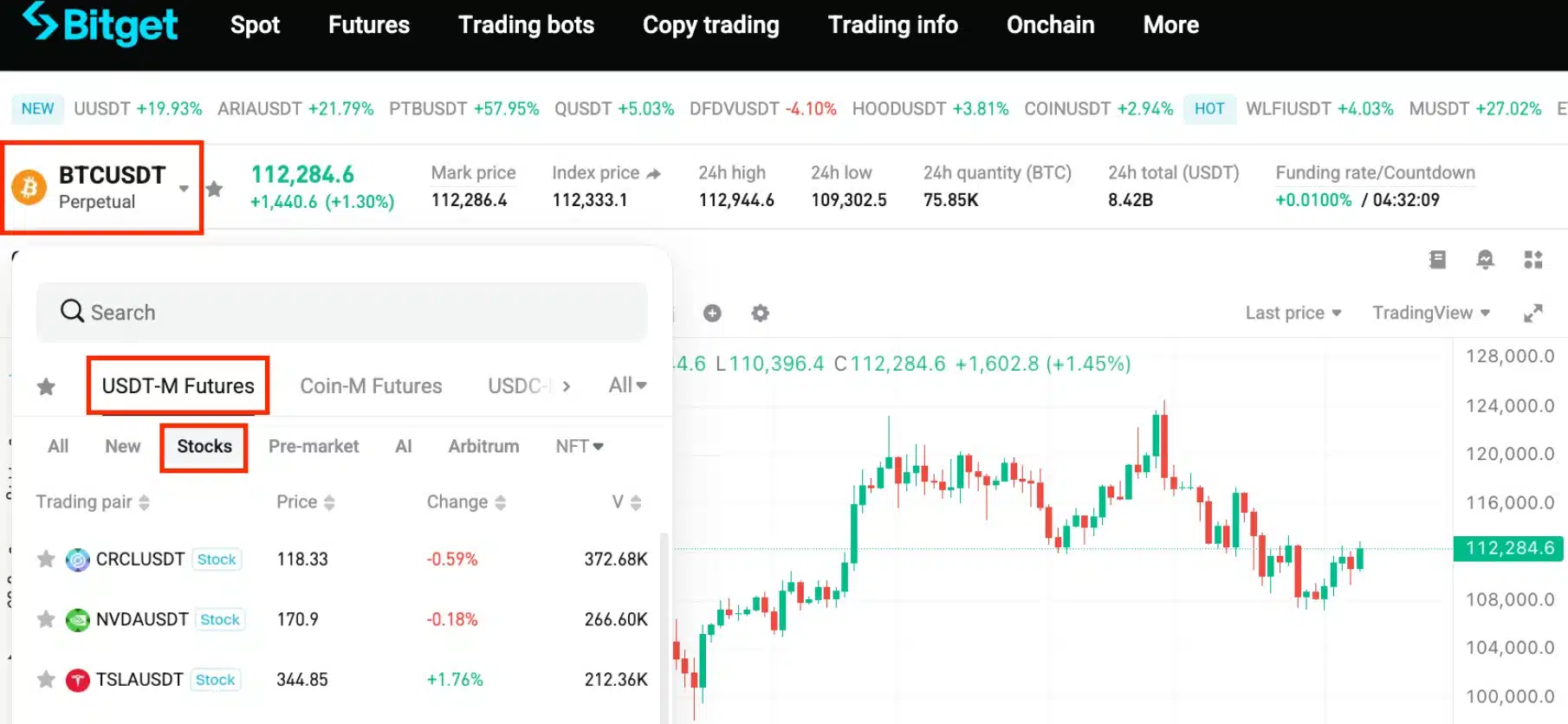Open MUSDT ticker link
The width and height of the screenshot is (1568, 724).
(x=1475, y=109)
